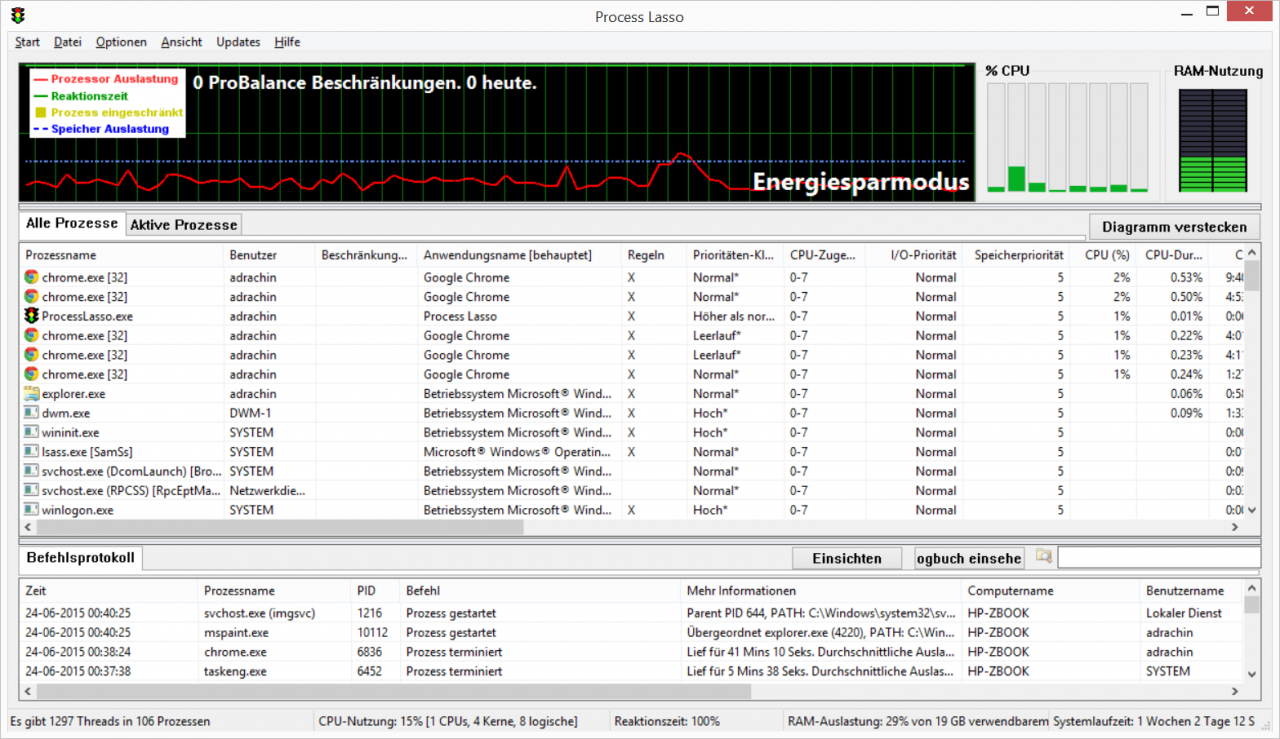The height and width of the screenshot is (739, 1280).
Task: Sort by the Anwendungsname [behauptet] column header
Action: point(519,255)
